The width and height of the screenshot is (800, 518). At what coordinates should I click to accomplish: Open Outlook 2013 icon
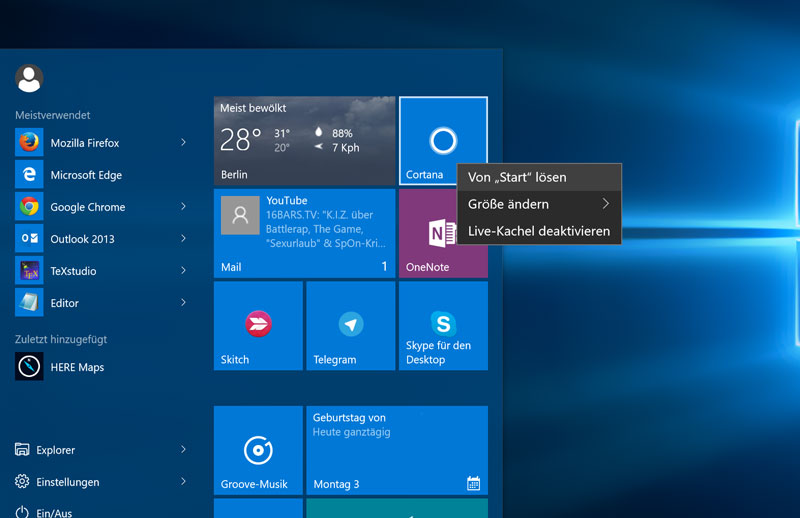pyautogui.click(x=29, y=238)
